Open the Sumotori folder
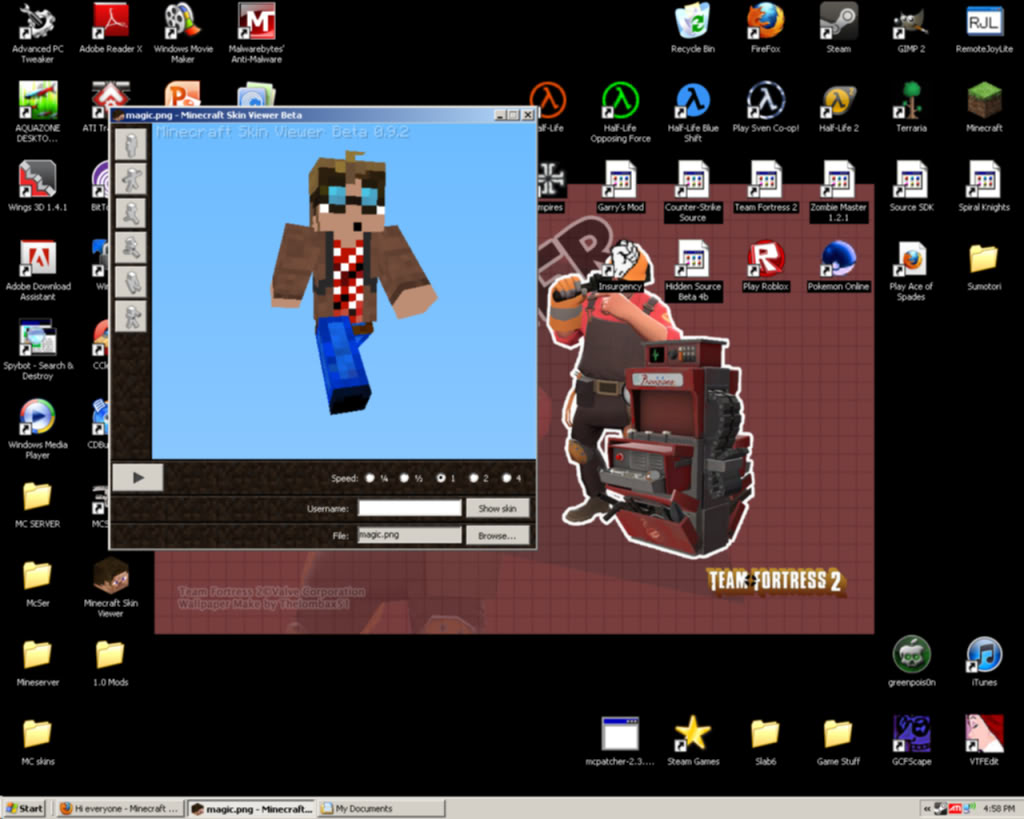 (x=984, y=266)
